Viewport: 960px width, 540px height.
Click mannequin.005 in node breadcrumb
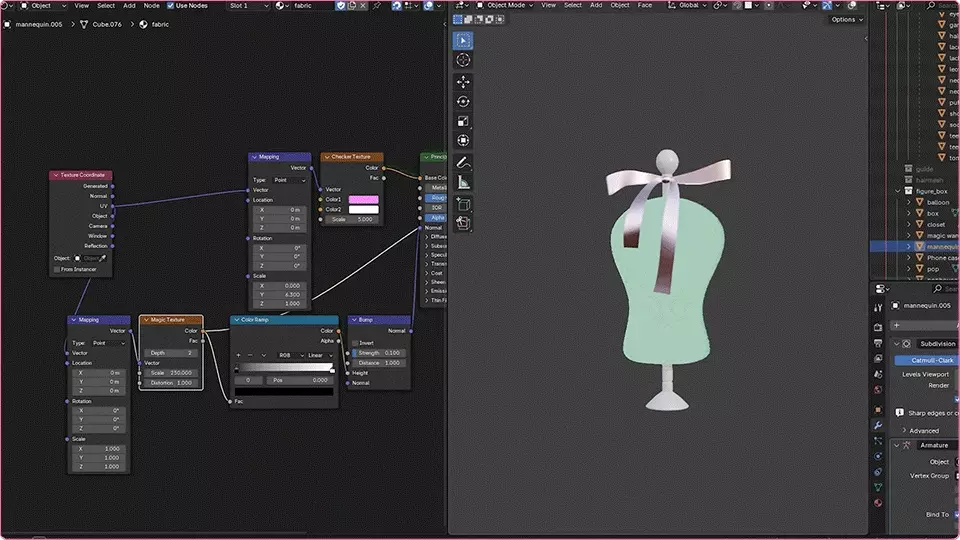pos(39,24)
